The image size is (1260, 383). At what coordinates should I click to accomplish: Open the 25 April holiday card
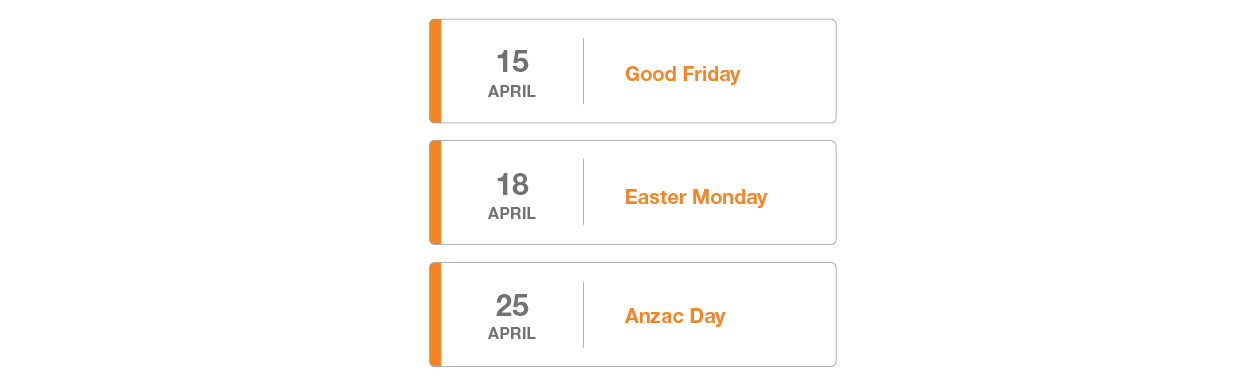click(x=633, y=315)
